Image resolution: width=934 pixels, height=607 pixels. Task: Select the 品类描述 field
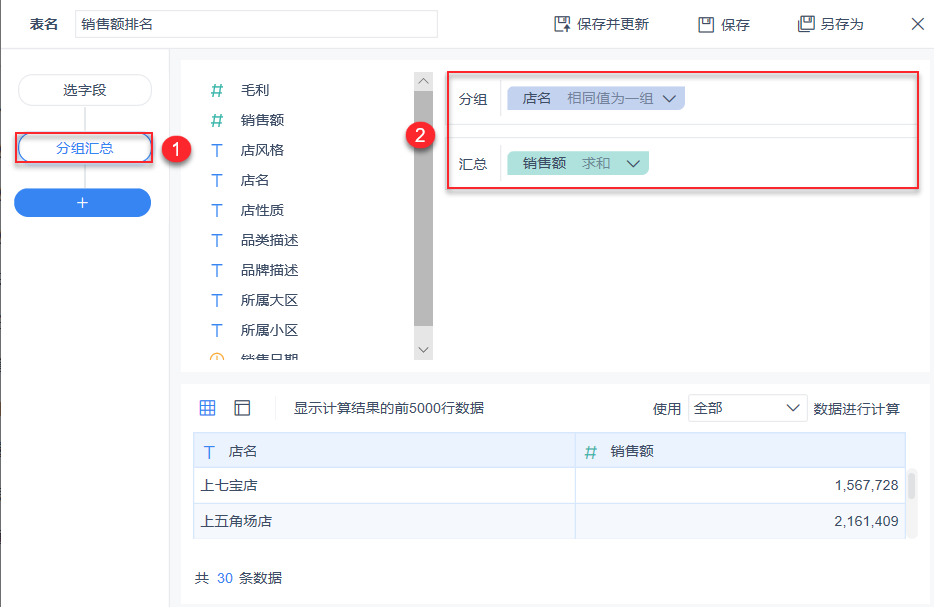pos(269,240)
